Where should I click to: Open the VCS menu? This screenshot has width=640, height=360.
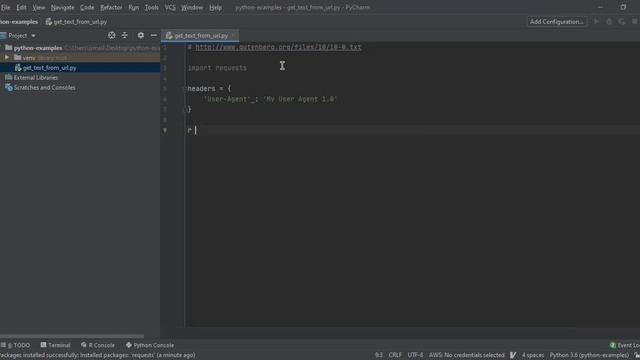170,7
